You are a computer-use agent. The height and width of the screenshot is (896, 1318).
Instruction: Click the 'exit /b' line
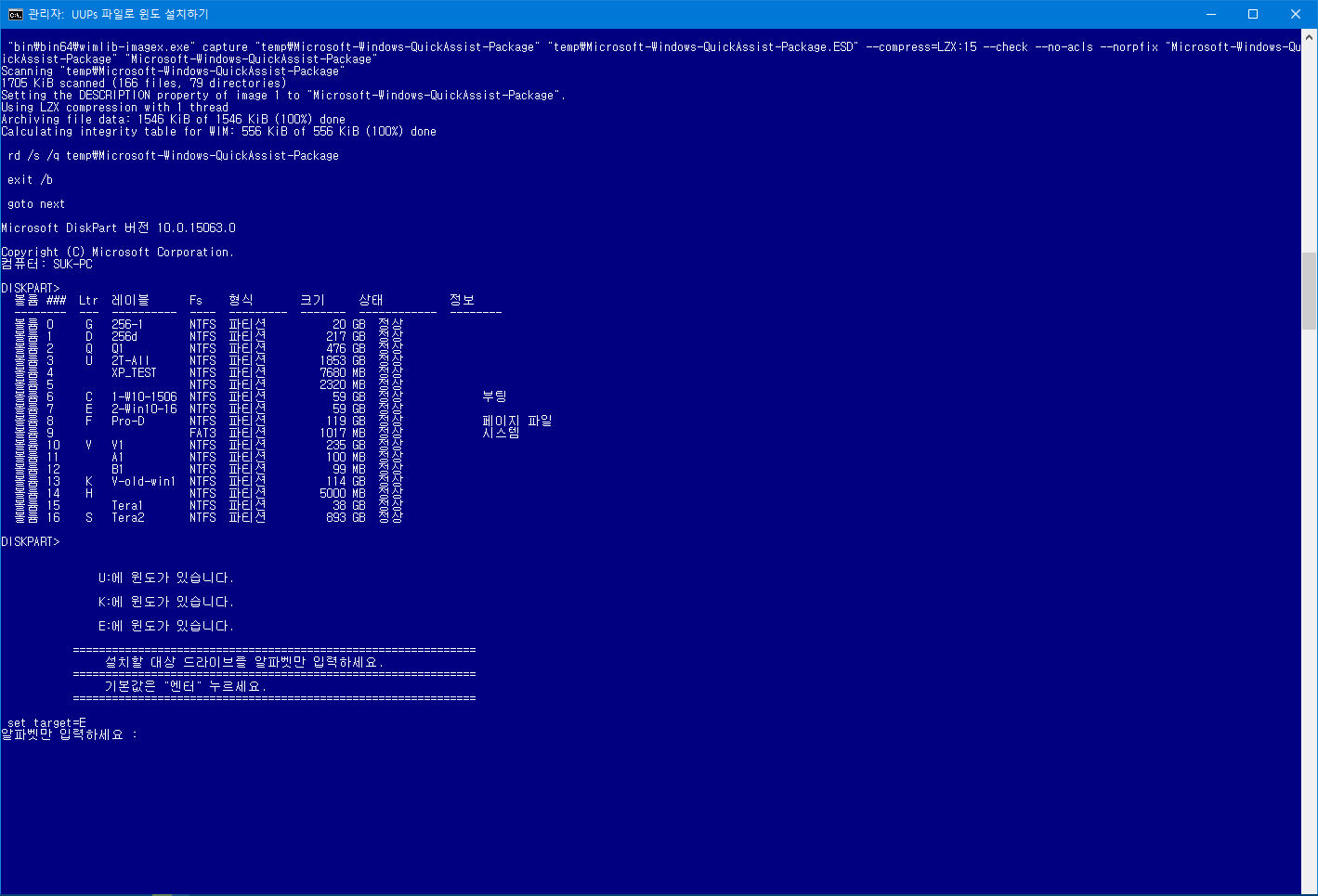coord(30,179)
